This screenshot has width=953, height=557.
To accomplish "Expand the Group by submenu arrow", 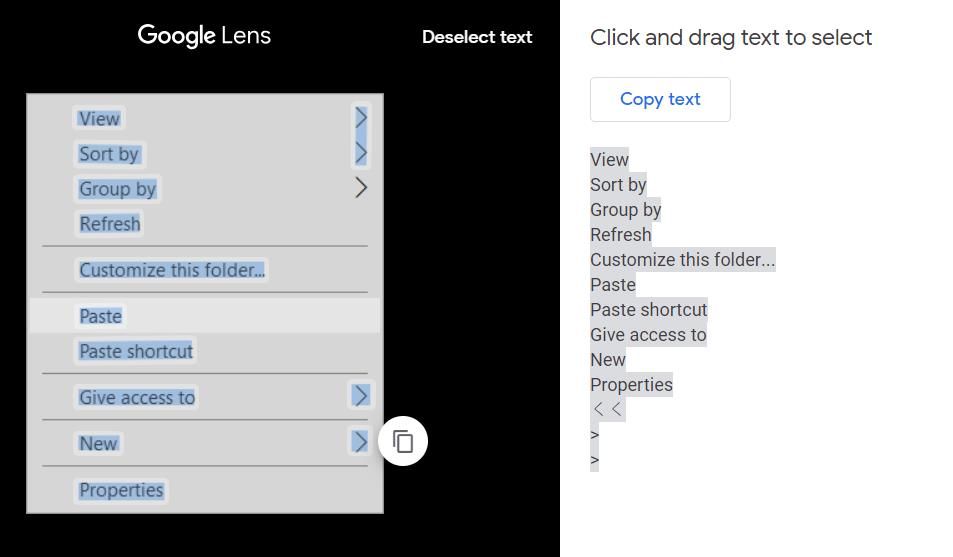I will [361, 188].
